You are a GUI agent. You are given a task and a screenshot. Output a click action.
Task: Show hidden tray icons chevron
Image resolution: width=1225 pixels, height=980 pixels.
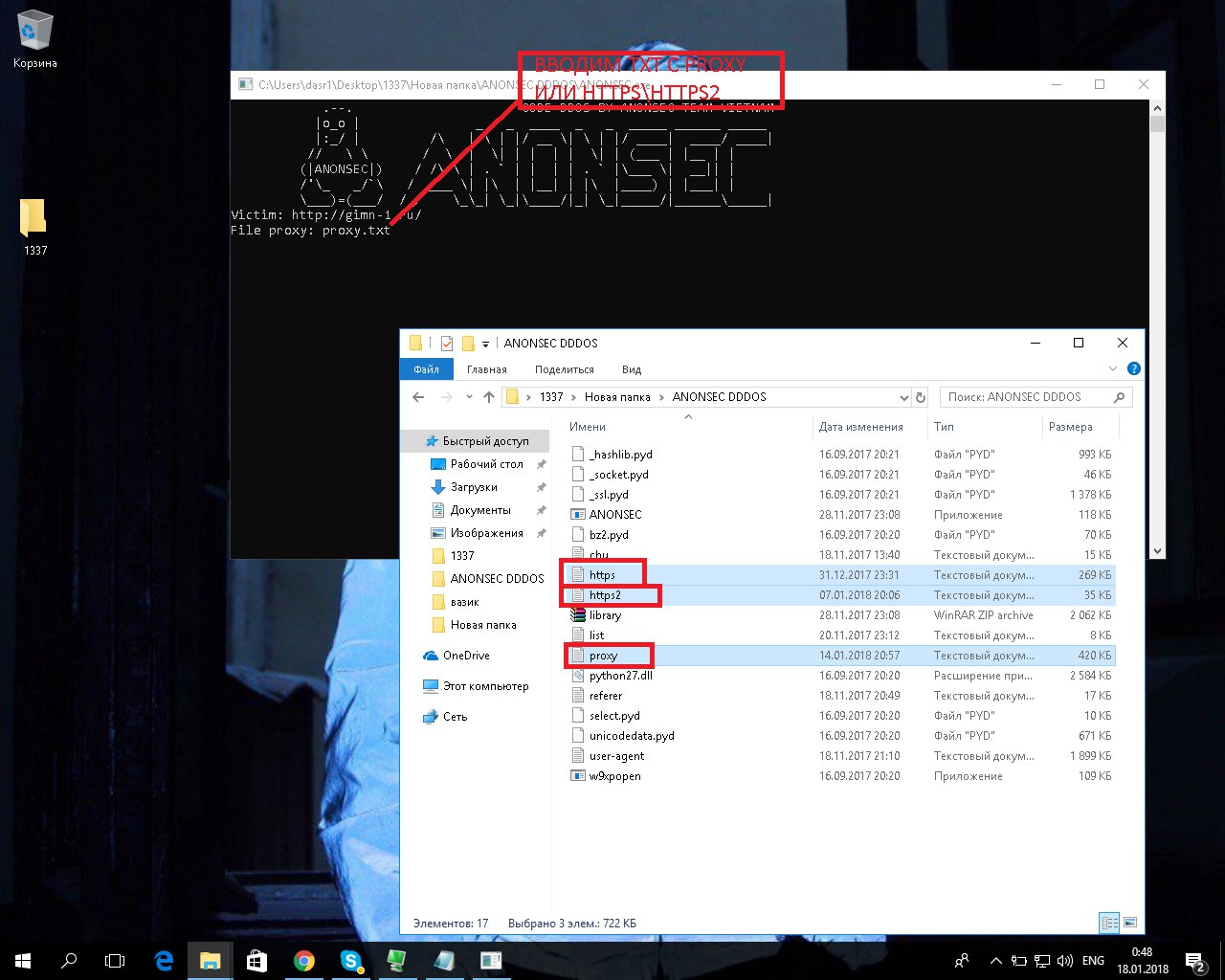pos(995,961)
